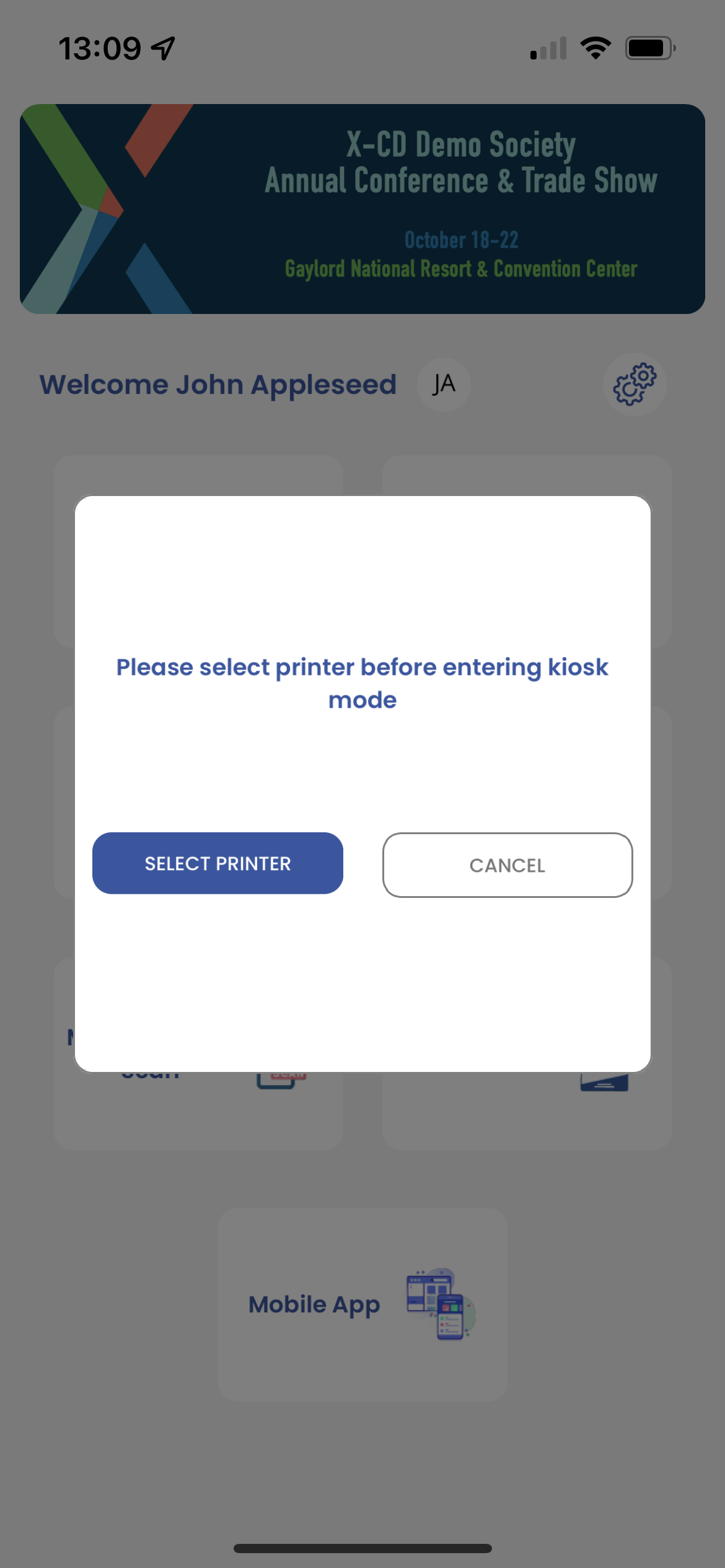
Task: Tap the 13:09 clock in the status bar
Action: [x=100, y=48]
